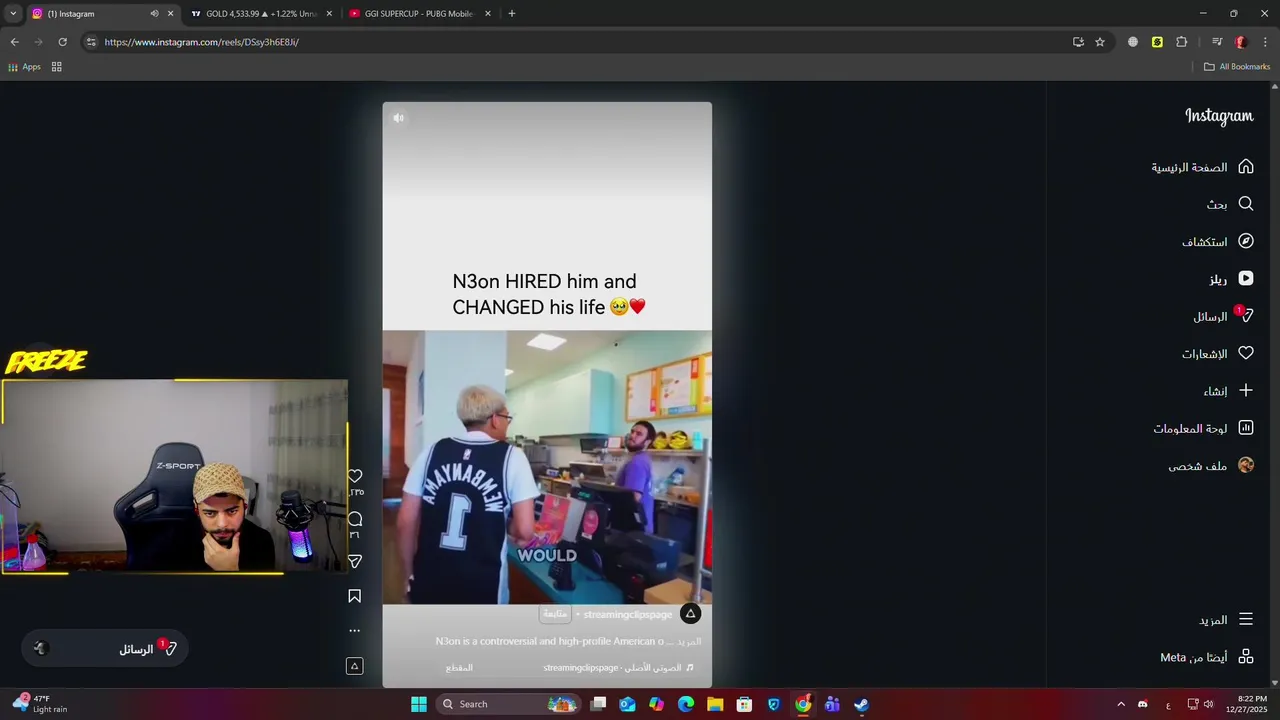
Task: Install app icon in address bar
Action: coord(1078,42)
